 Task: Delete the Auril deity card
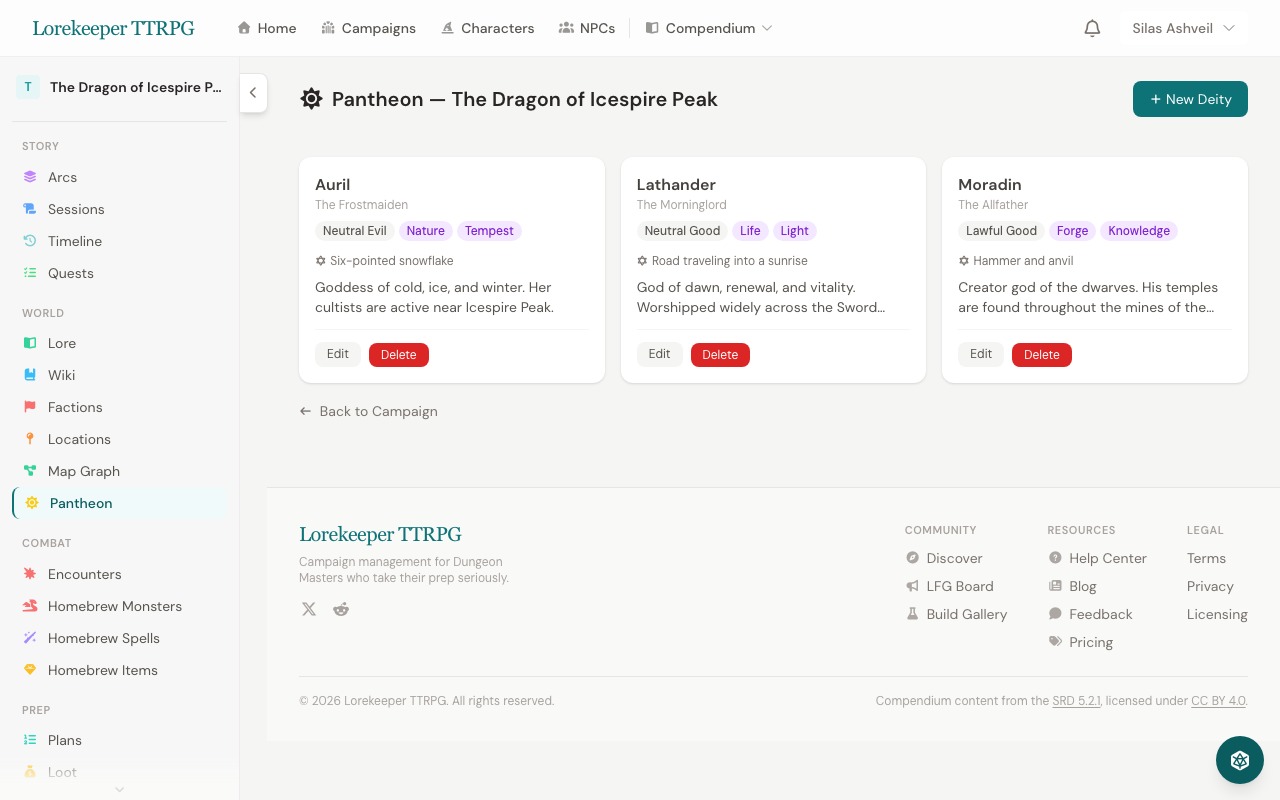pos(398,354)
